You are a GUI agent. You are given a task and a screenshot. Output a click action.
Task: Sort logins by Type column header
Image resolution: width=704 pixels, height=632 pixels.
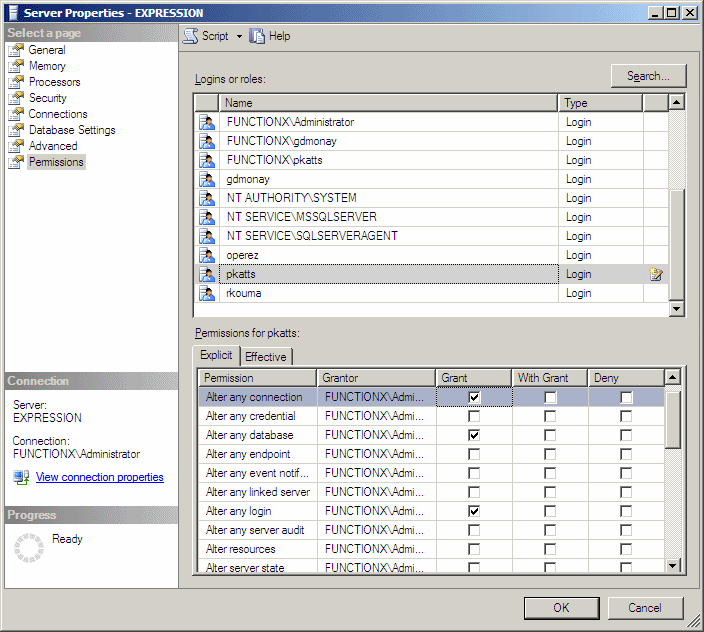pos(600,103)
